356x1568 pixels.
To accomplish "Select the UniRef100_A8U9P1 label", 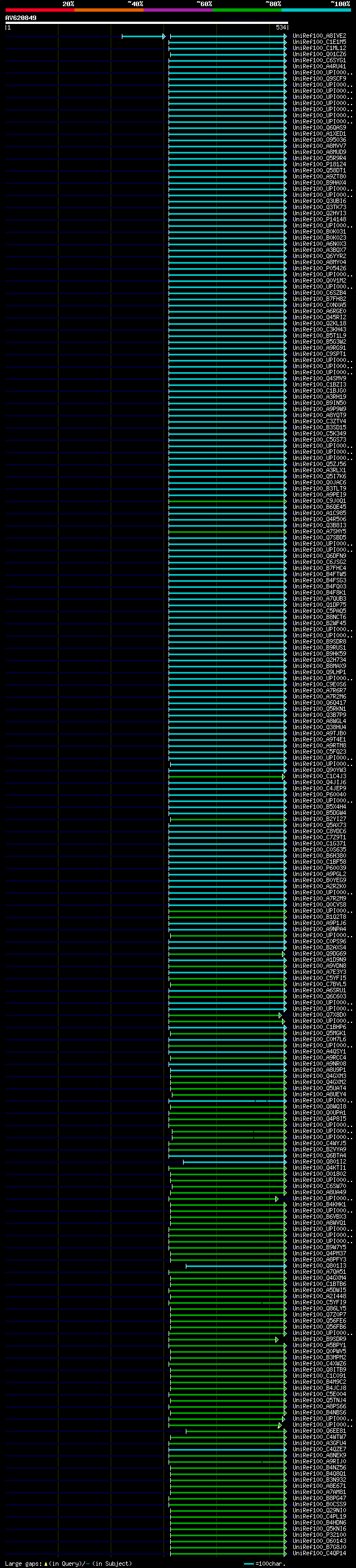I will click(319, 1070).
